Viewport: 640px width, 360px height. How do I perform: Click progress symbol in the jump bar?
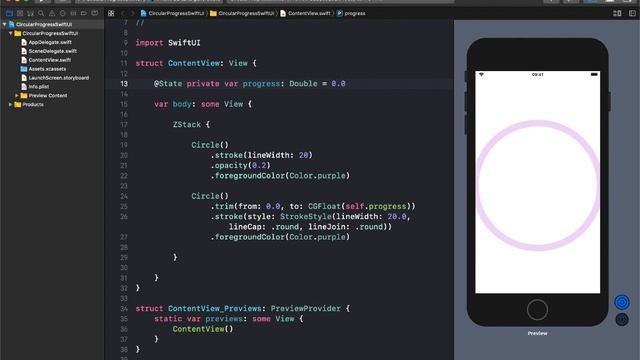click(355, 13)
